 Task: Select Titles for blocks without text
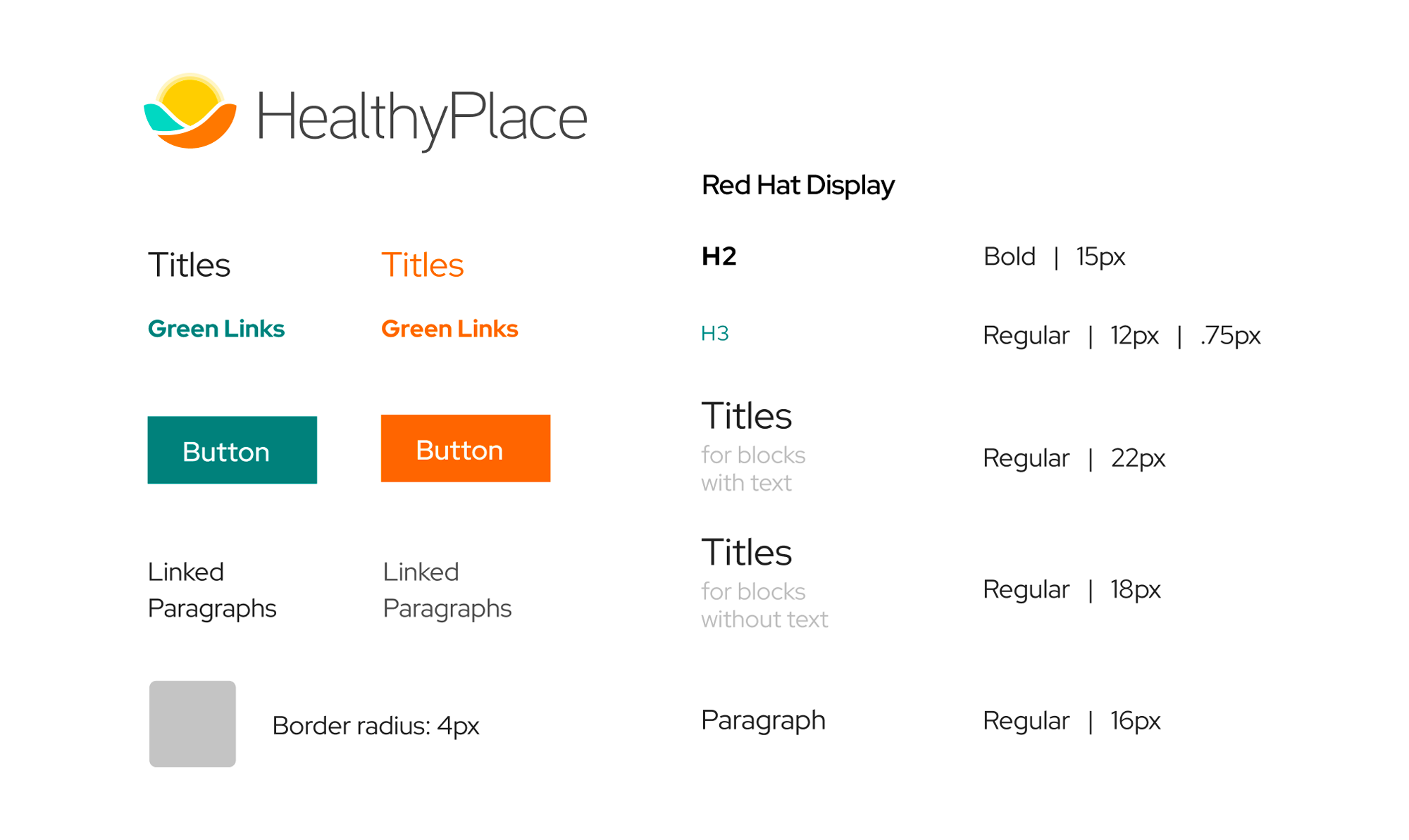point(764,583)
